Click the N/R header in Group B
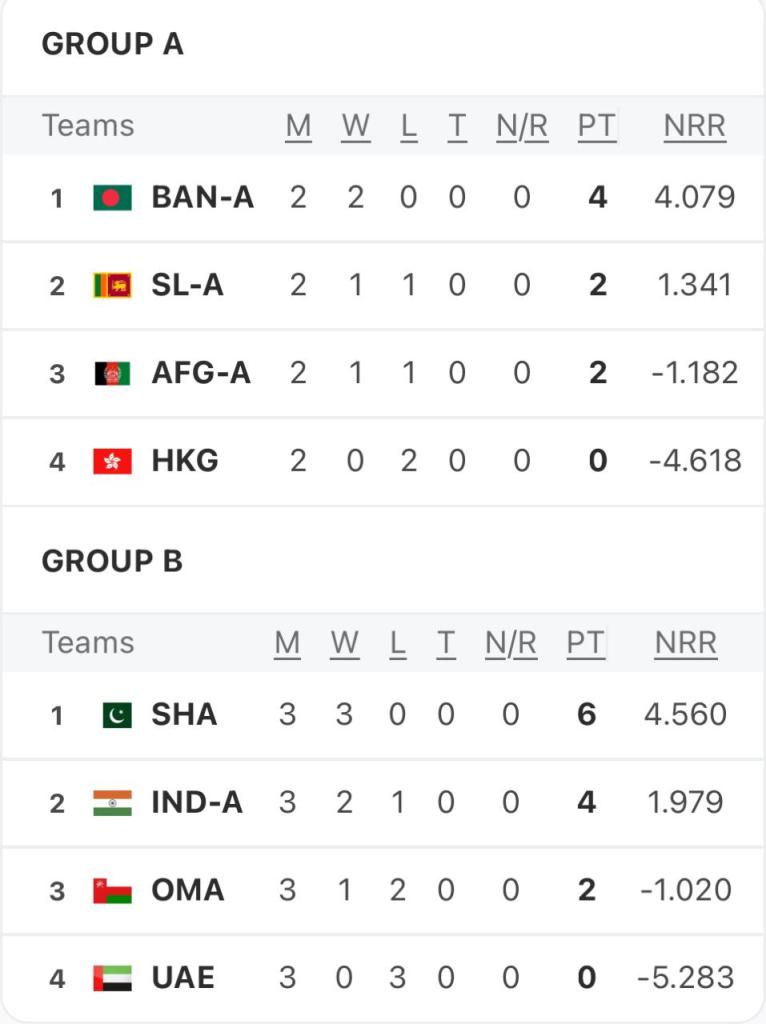Image resolution: width=766 pixels, height=1024 pixels. 511,643
